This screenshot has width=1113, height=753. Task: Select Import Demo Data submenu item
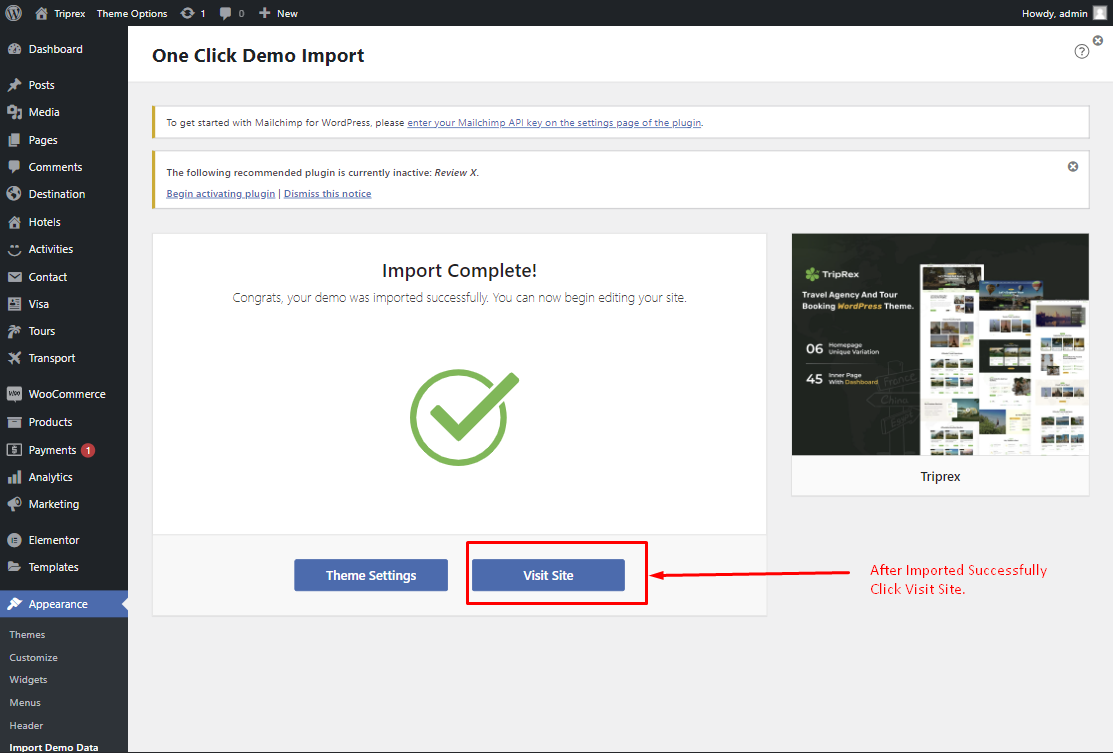pos(54,747)
